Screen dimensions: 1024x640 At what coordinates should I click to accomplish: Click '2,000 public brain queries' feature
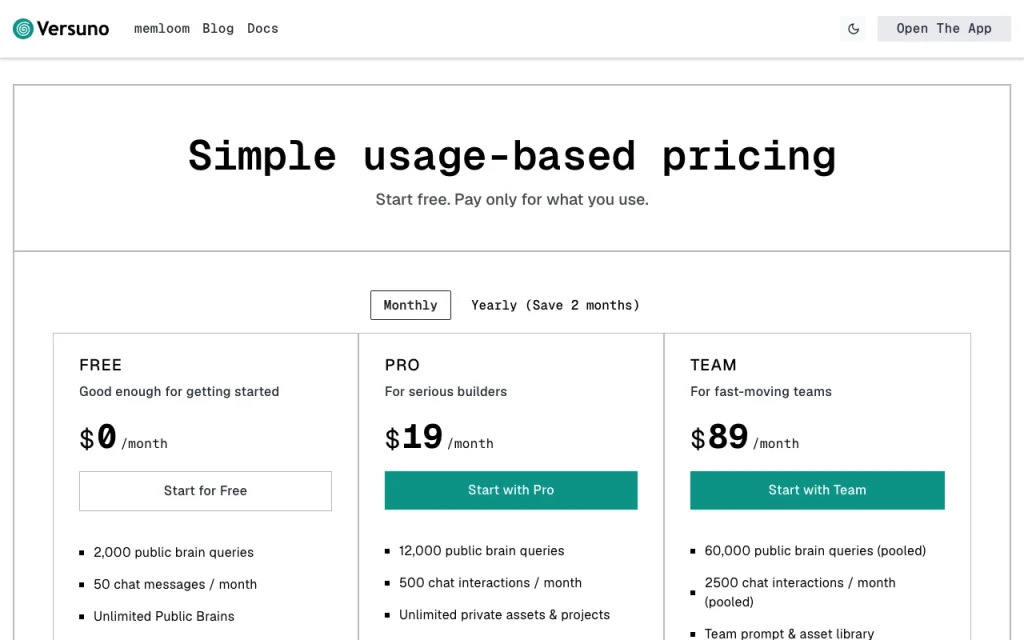coord(173,552)
